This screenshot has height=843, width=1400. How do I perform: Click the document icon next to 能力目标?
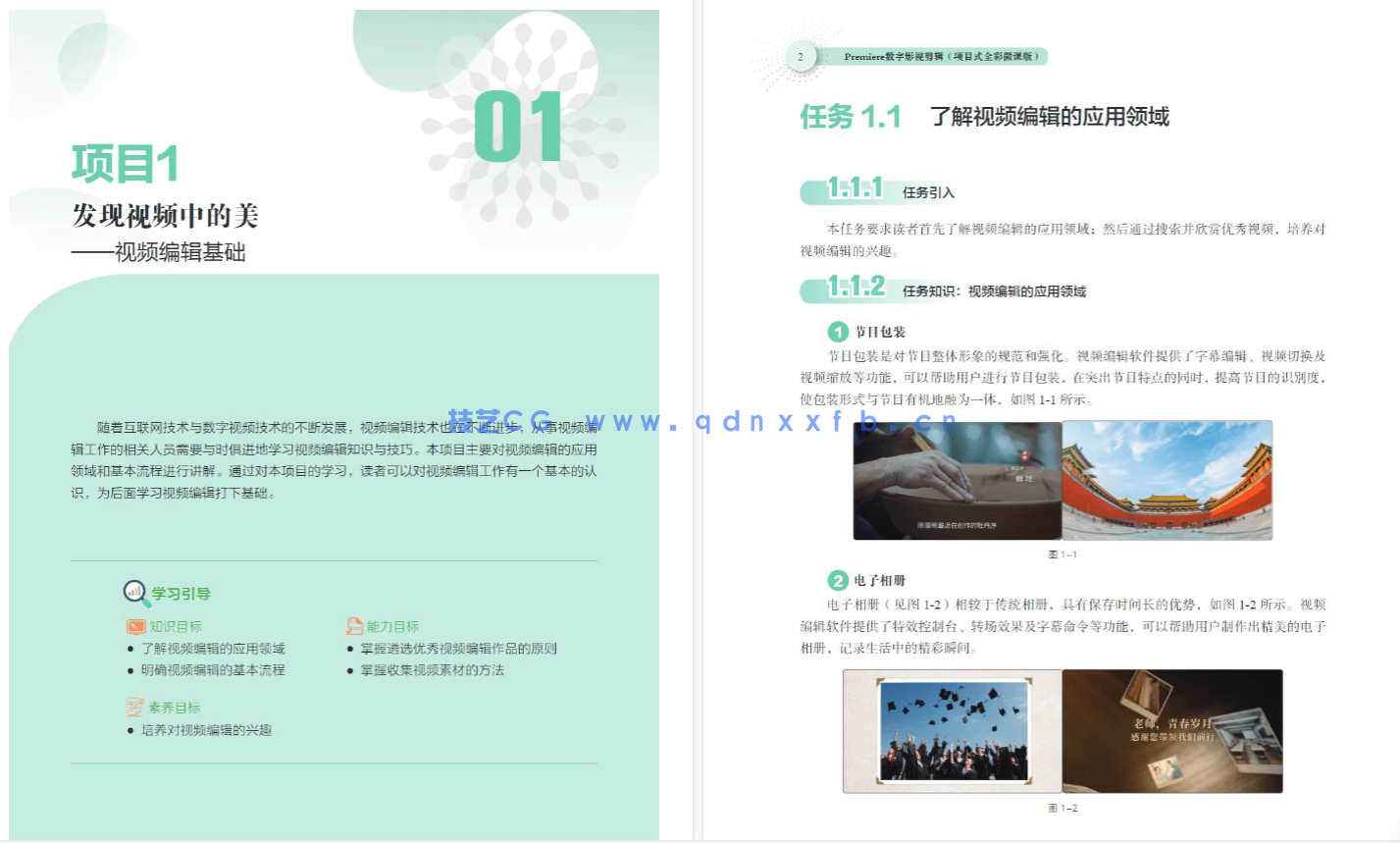point(352,625)
